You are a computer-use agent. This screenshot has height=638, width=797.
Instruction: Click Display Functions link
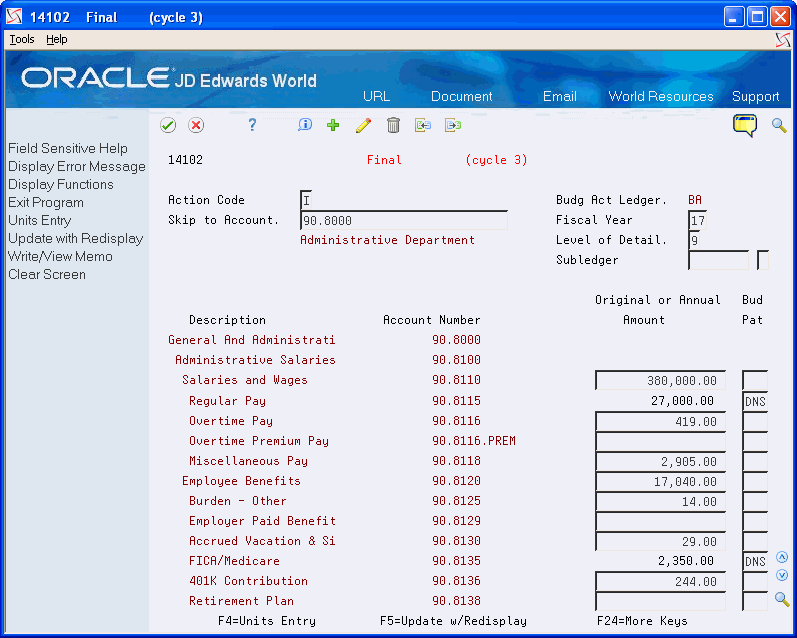(x=60, y=185)
